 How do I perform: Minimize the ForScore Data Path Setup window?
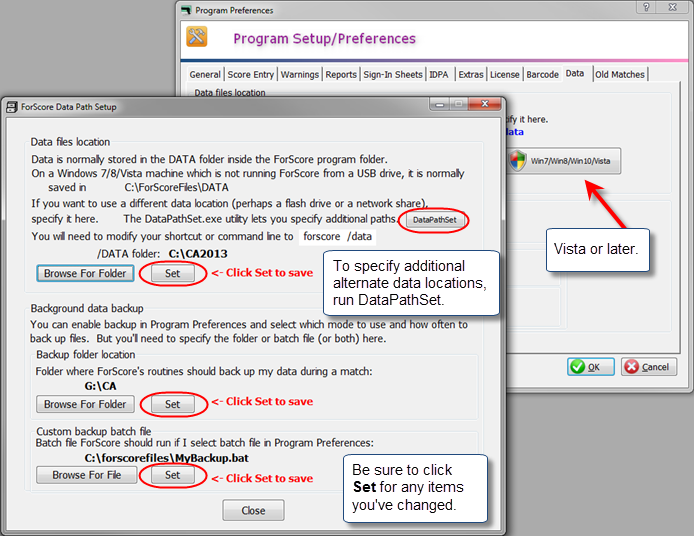point(440,104)
